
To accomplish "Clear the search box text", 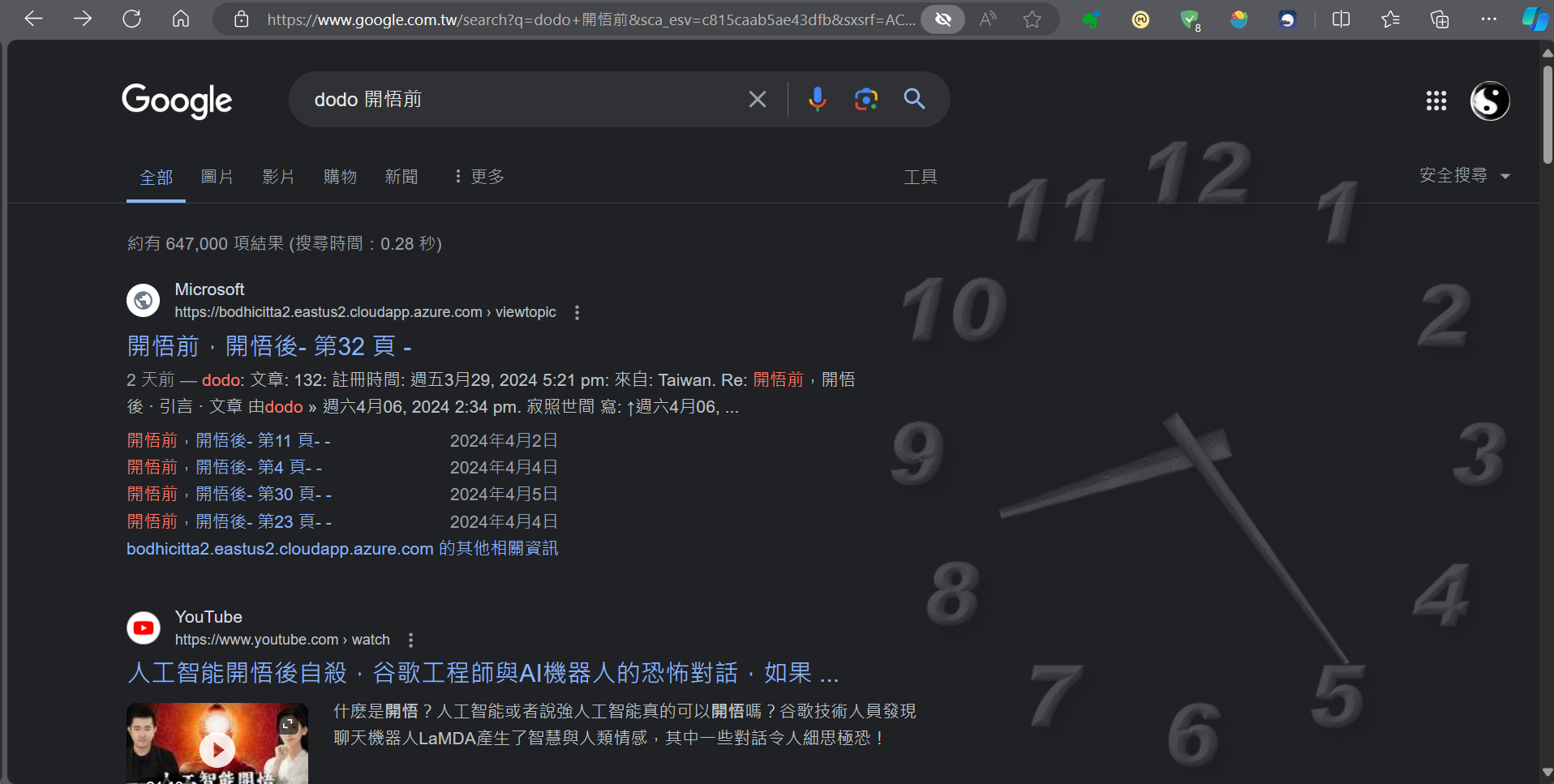I will 758,99.
